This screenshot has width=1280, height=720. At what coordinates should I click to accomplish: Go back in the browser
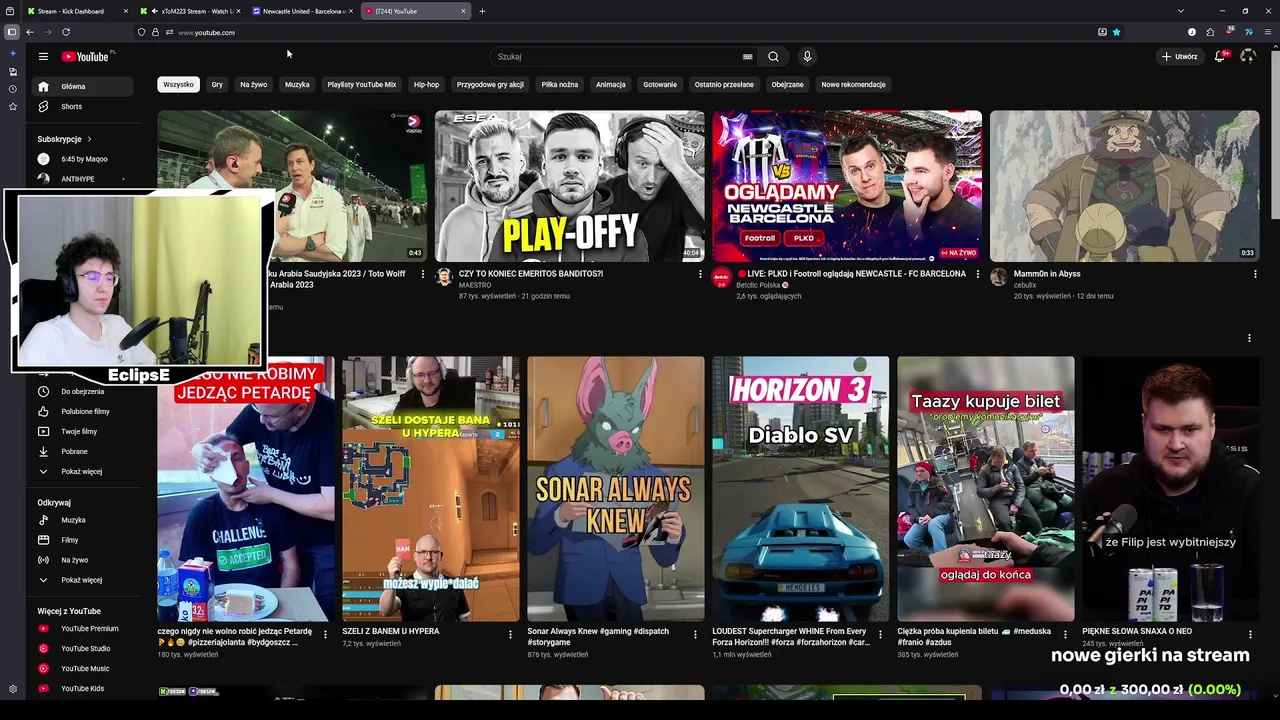(30, 32)
